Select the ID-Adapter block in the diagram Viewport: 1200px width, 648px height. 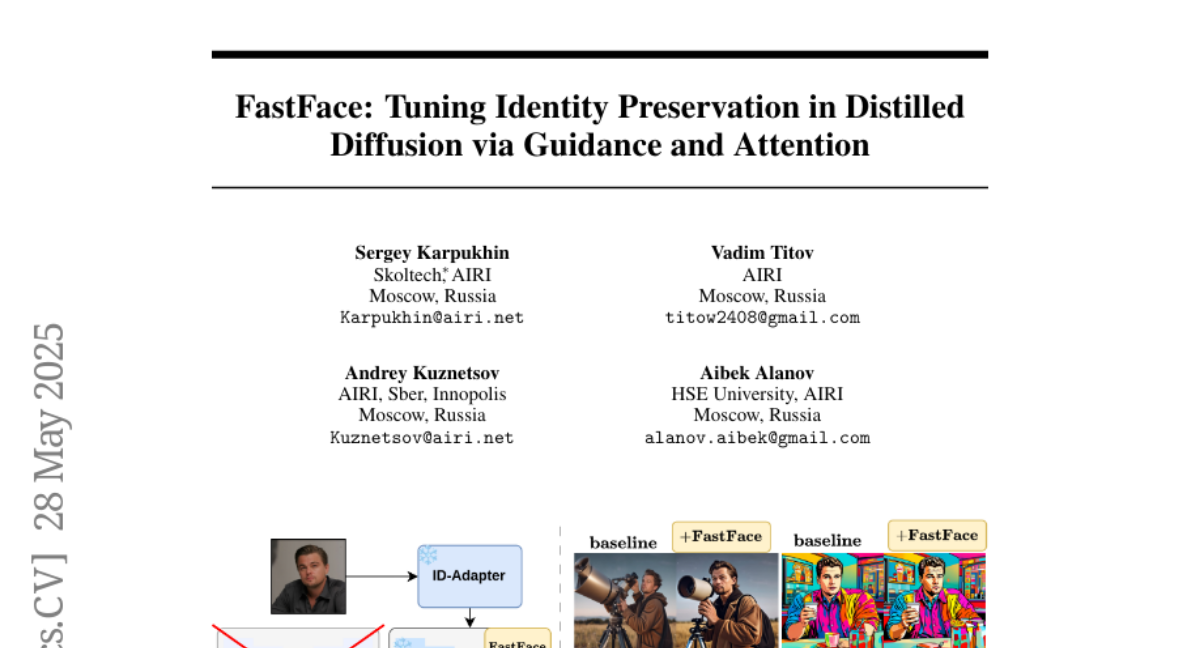click(x=469, y=576)
